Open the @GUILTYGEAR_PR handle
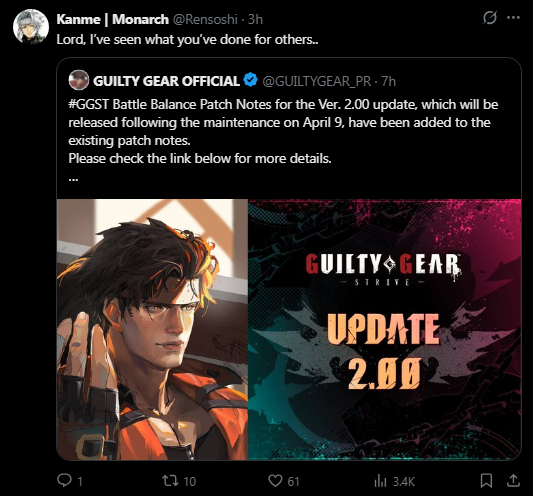Image resolution: width=533 pixels, height=496 pixels. (316, 81)
